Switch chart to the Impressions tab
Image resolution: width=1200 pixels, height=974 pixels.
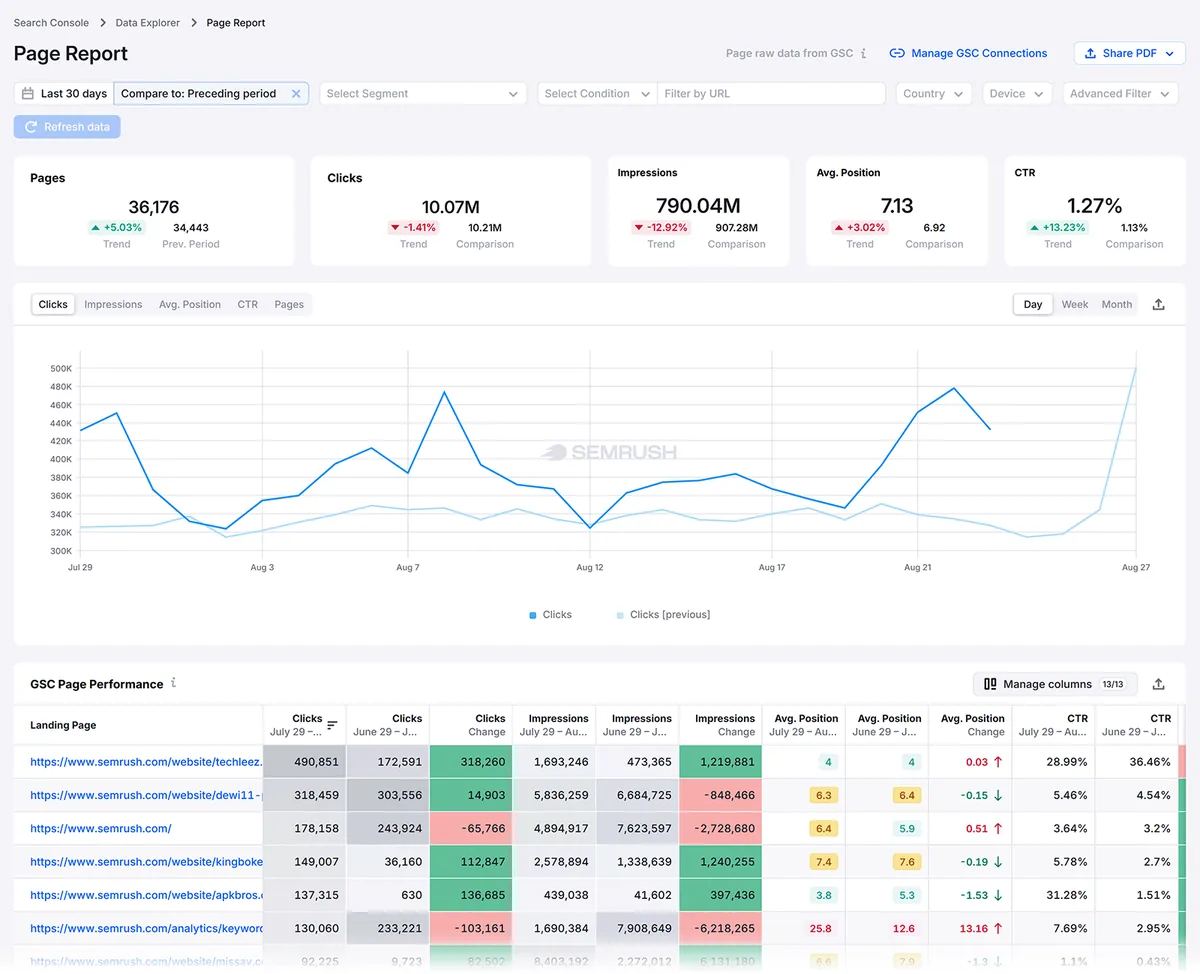pyautogui.click(x=113, y=305)
